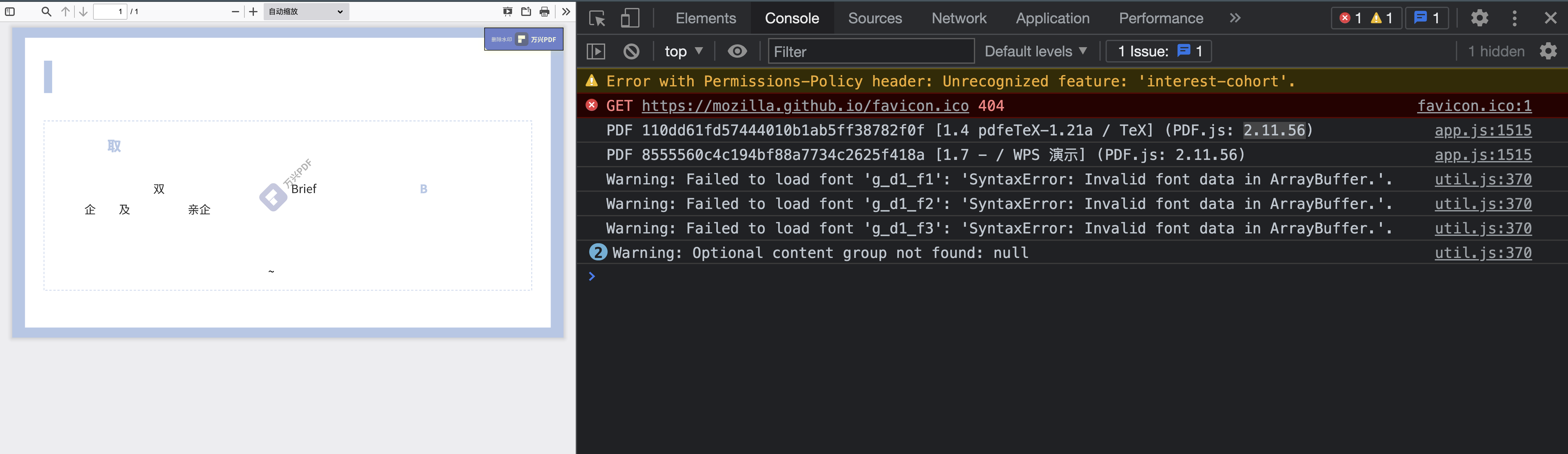Switch to the Network tab

click(959, 18)
